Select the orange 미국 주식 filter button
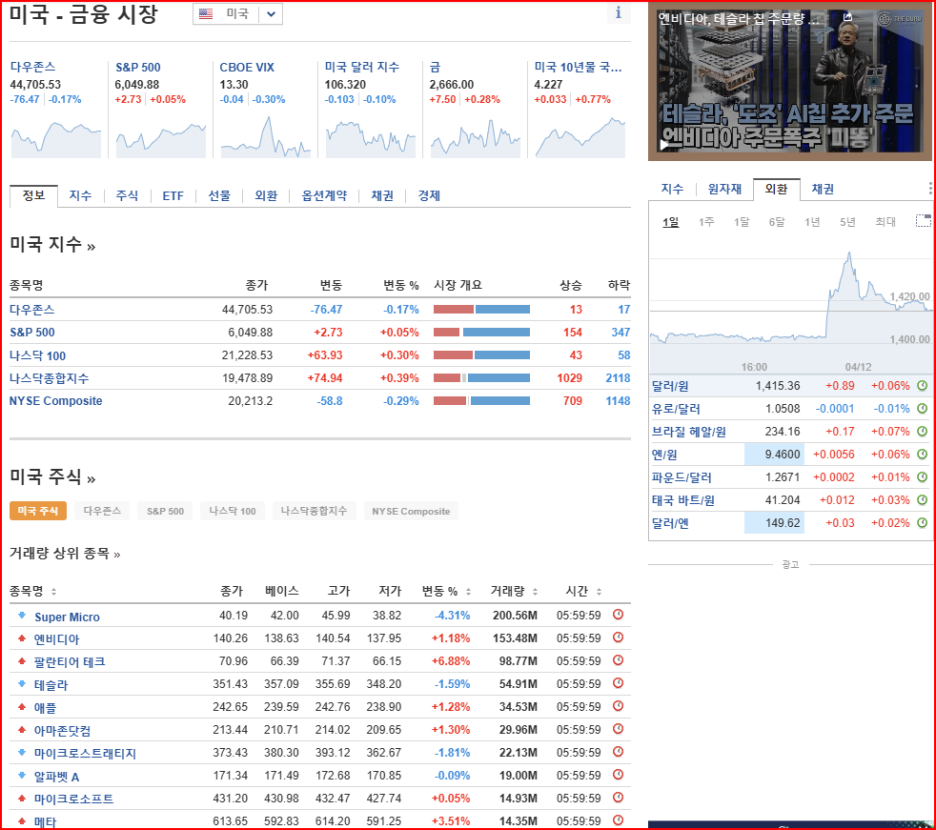Image resolution: width=936 pixels, height=830 pixels. point(38,511)
